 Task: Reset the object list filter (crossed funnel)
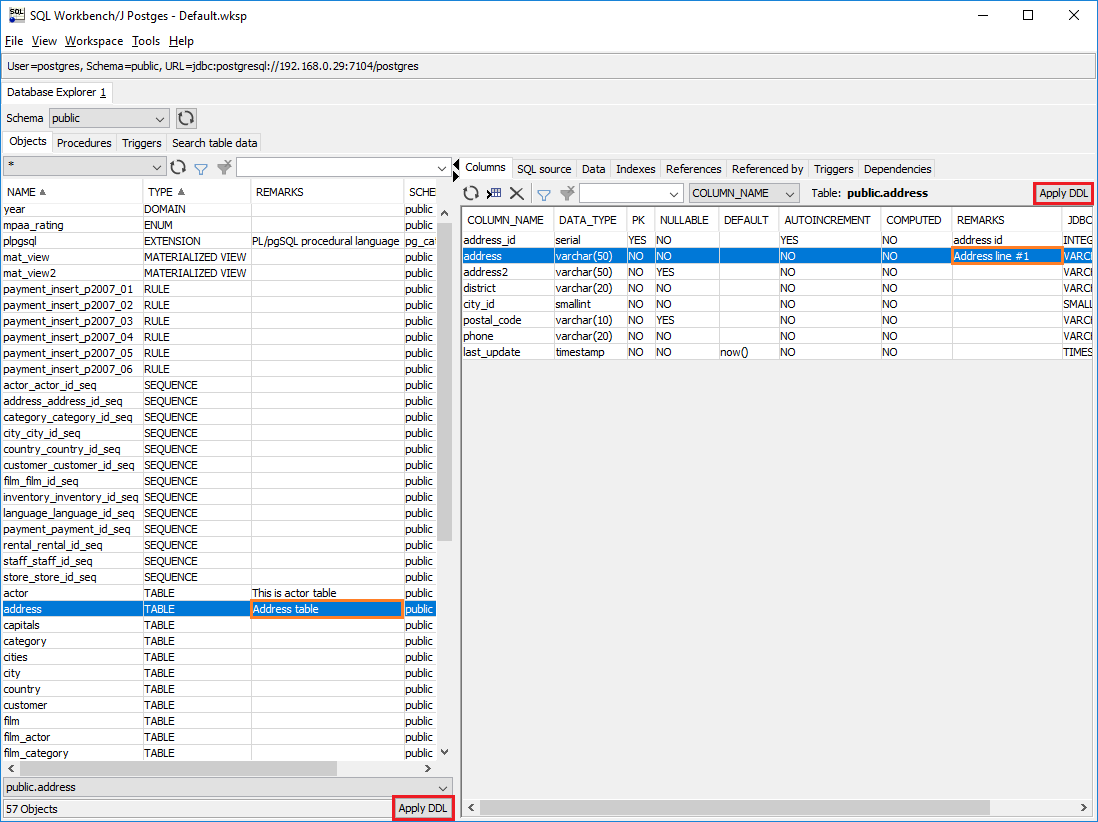pyautogui.click(x=224, y=168)
